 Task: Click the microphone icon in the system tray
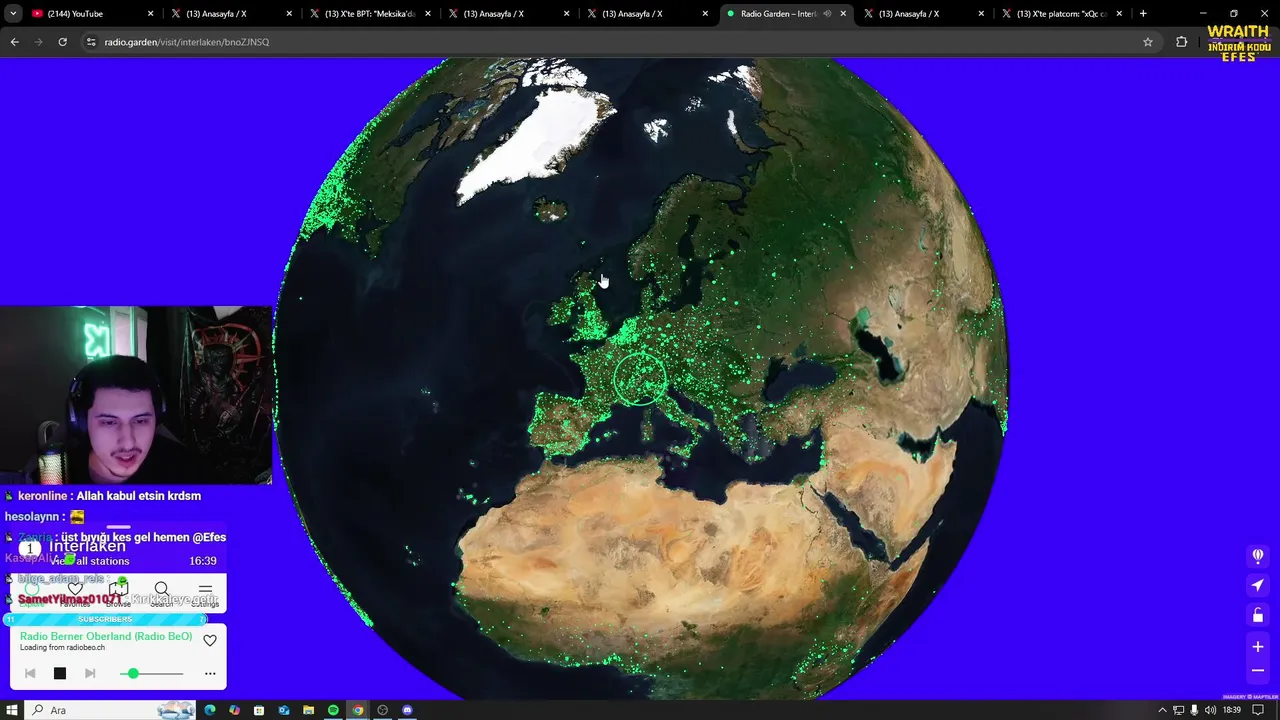1195,710
